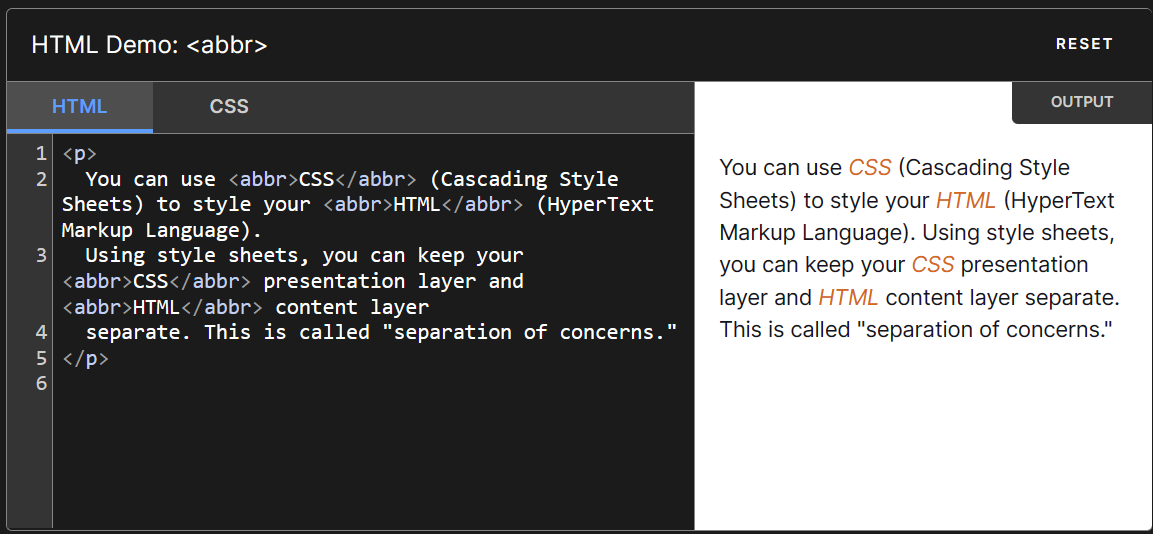
Task: Open the CSS editor tab
Action: (x=229, y=107)
